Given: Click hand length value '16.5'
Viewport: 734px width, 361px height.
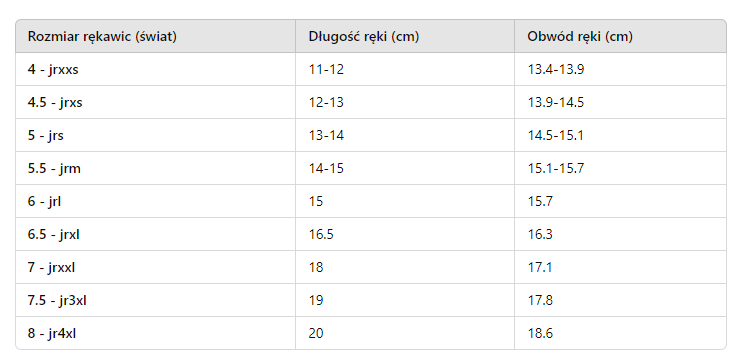Looking at the screenshot, I should tap(321, 234).
